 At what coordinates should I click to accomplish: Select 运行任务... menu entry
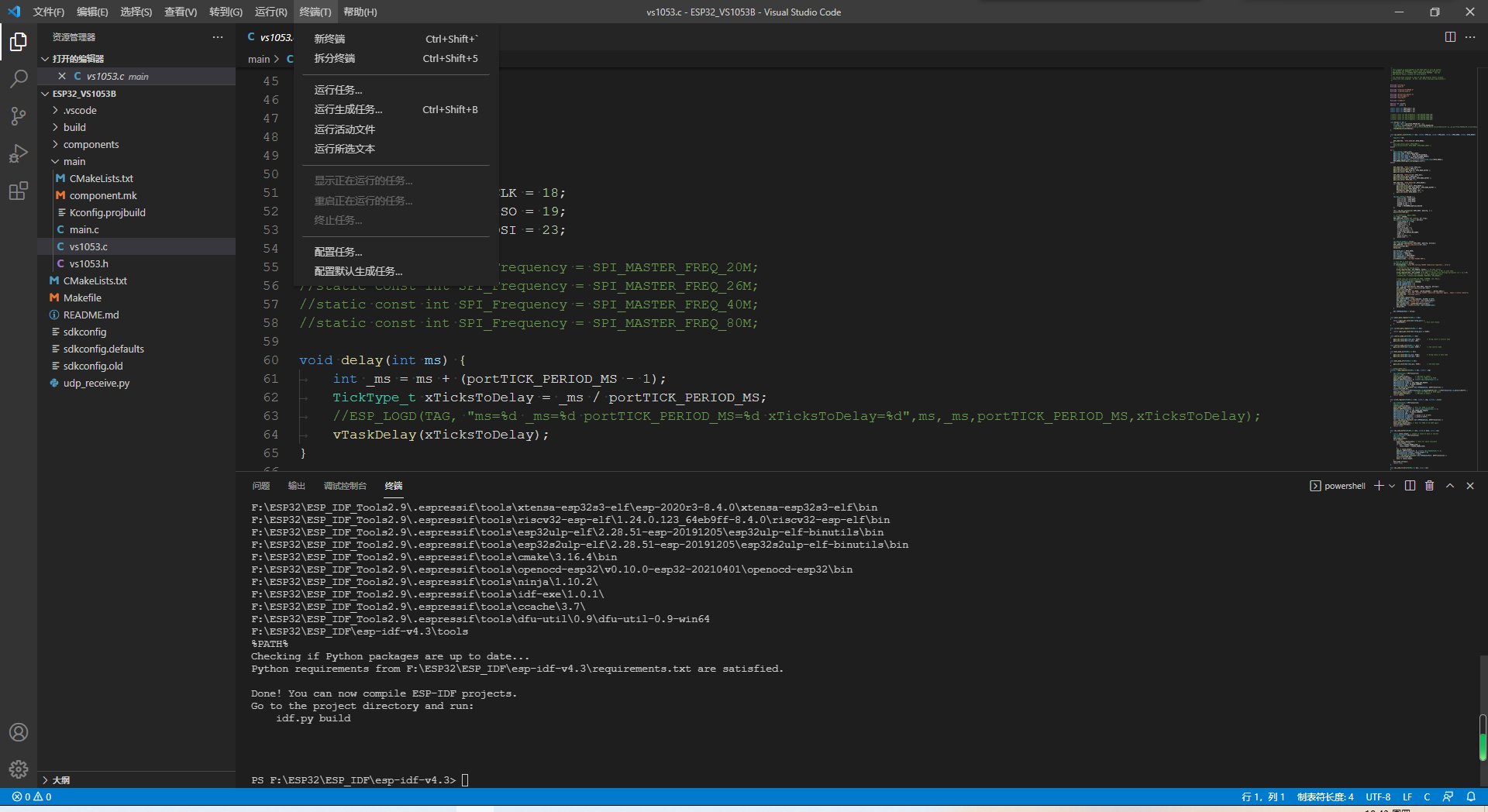point(396,90)
